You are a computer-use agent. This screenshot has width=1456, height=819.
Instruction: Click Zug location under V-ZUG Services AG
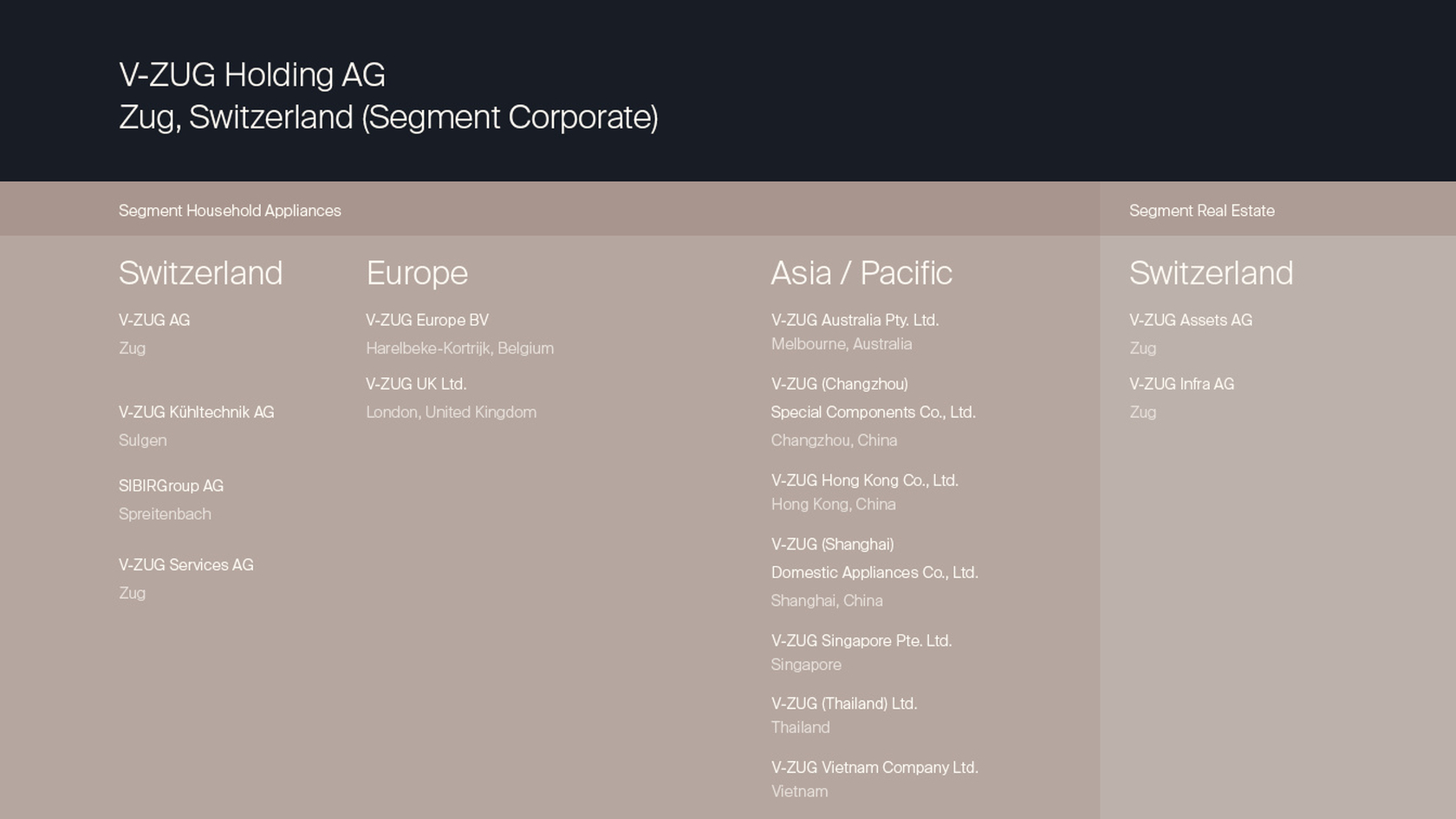(132, 594)
